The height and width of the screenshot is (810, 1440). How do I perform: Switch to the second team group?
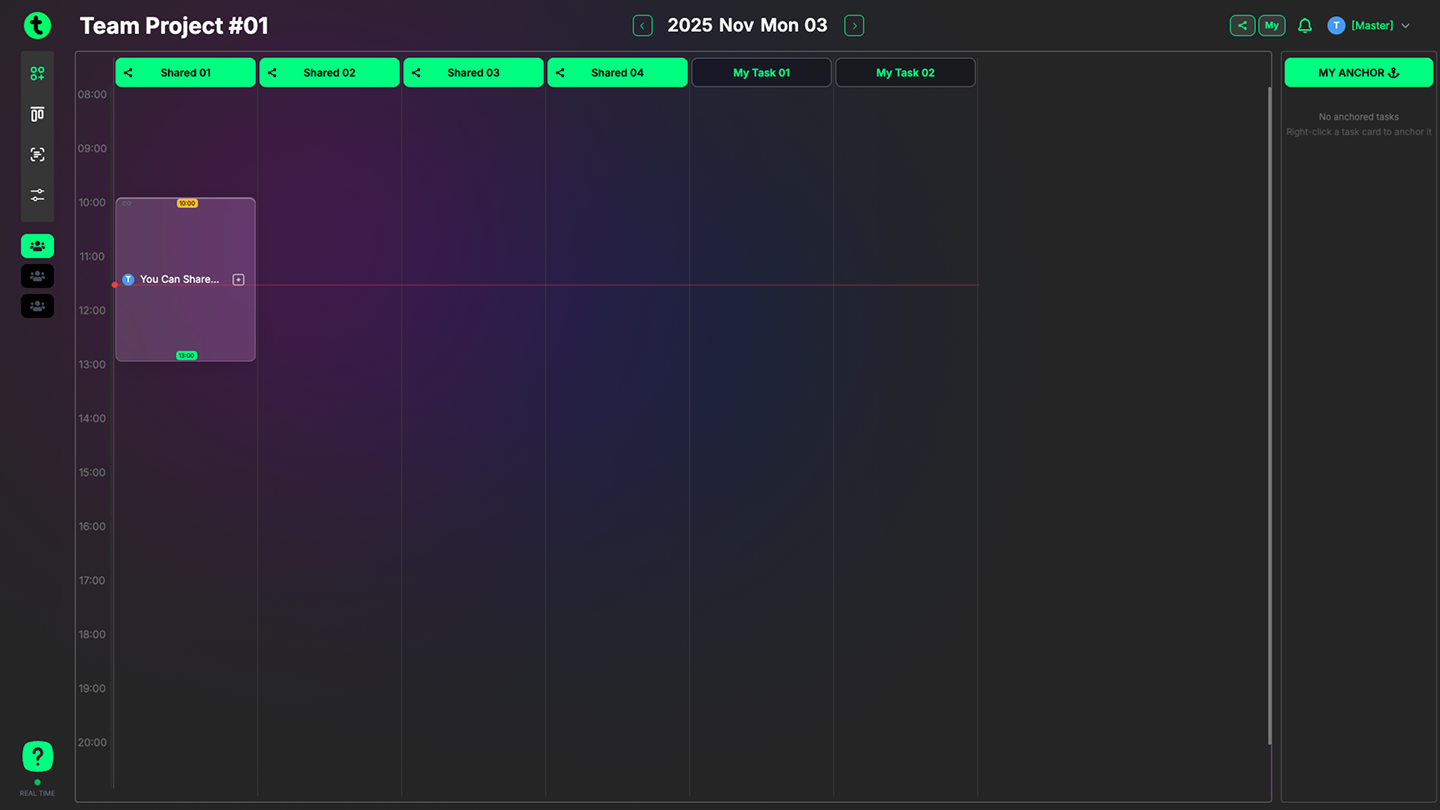click(x=37, y=276)
